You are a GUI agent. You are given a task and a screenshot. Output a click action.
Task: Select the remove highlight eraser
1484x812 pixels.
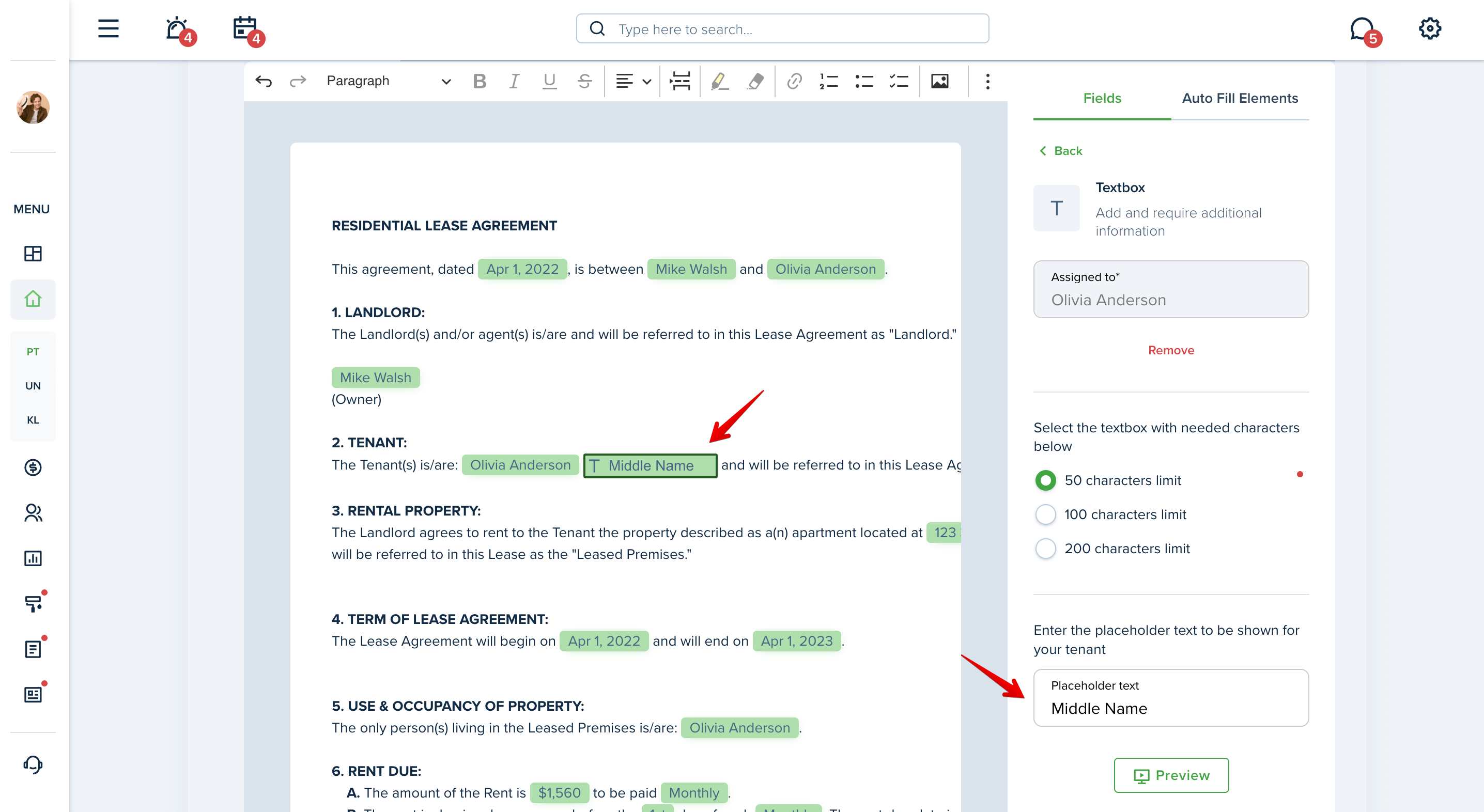coord(755,81)
